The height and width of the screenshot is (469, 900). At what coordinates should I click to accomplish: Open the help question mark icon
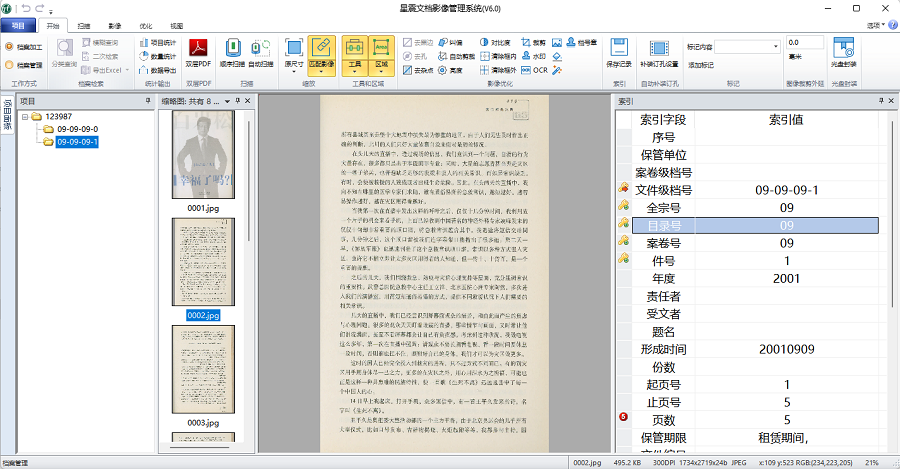[893, 25]
